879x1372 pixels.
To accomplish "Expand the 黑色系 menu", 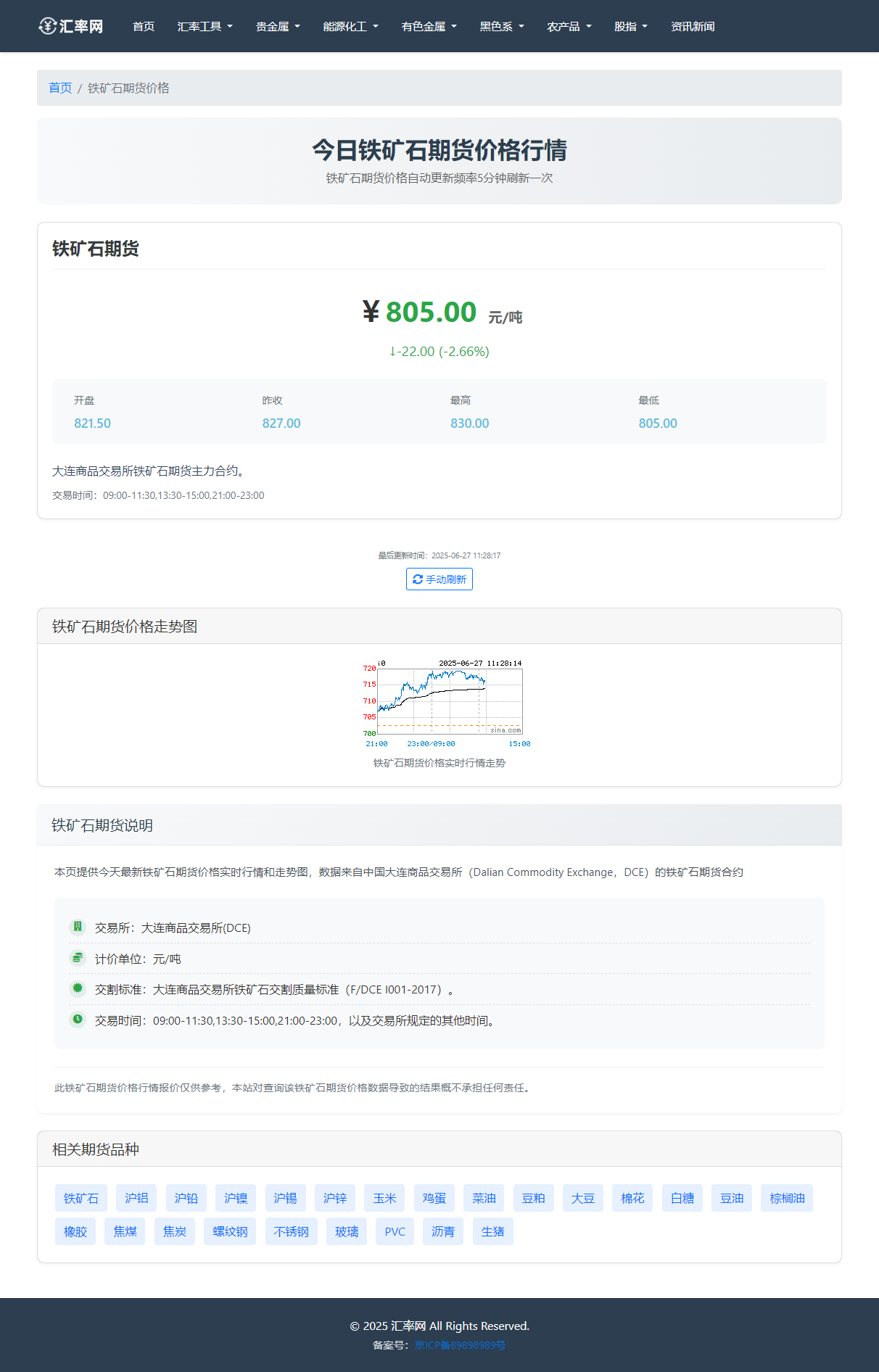I will (x=501, y=27).
